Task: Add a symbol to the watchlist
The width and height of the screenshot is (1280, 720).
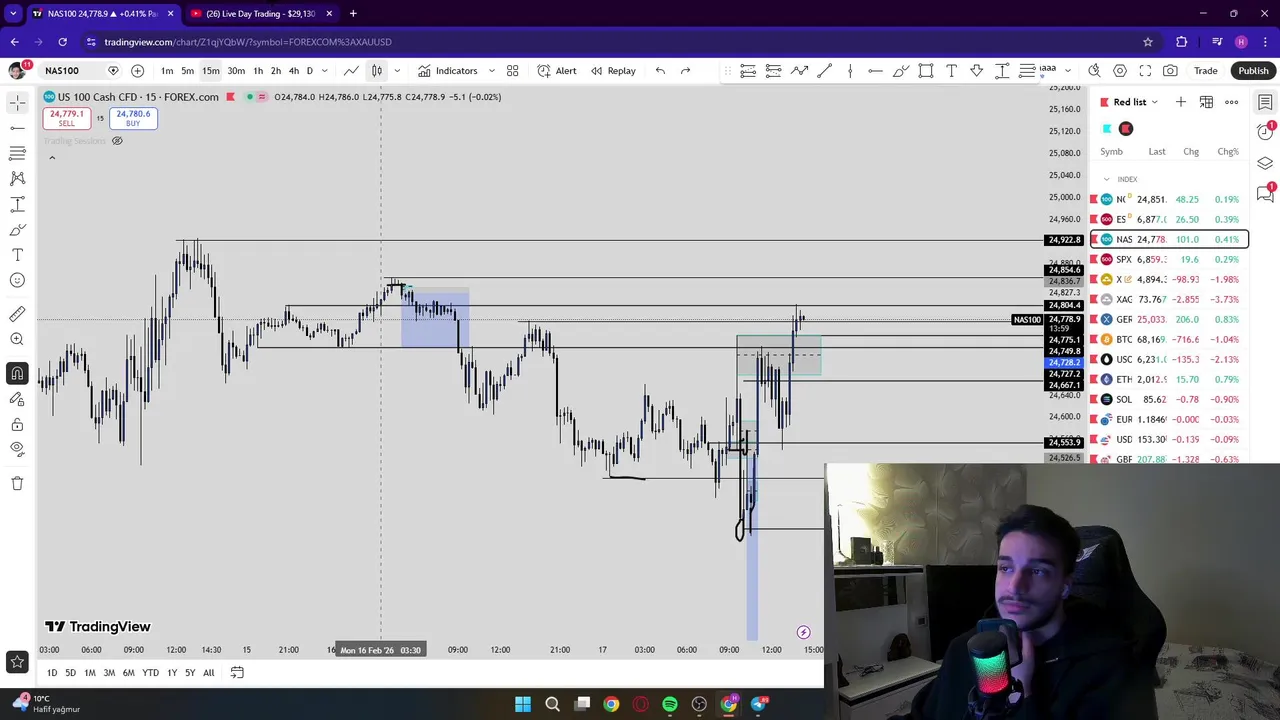Action: (x=1181, y=102)
